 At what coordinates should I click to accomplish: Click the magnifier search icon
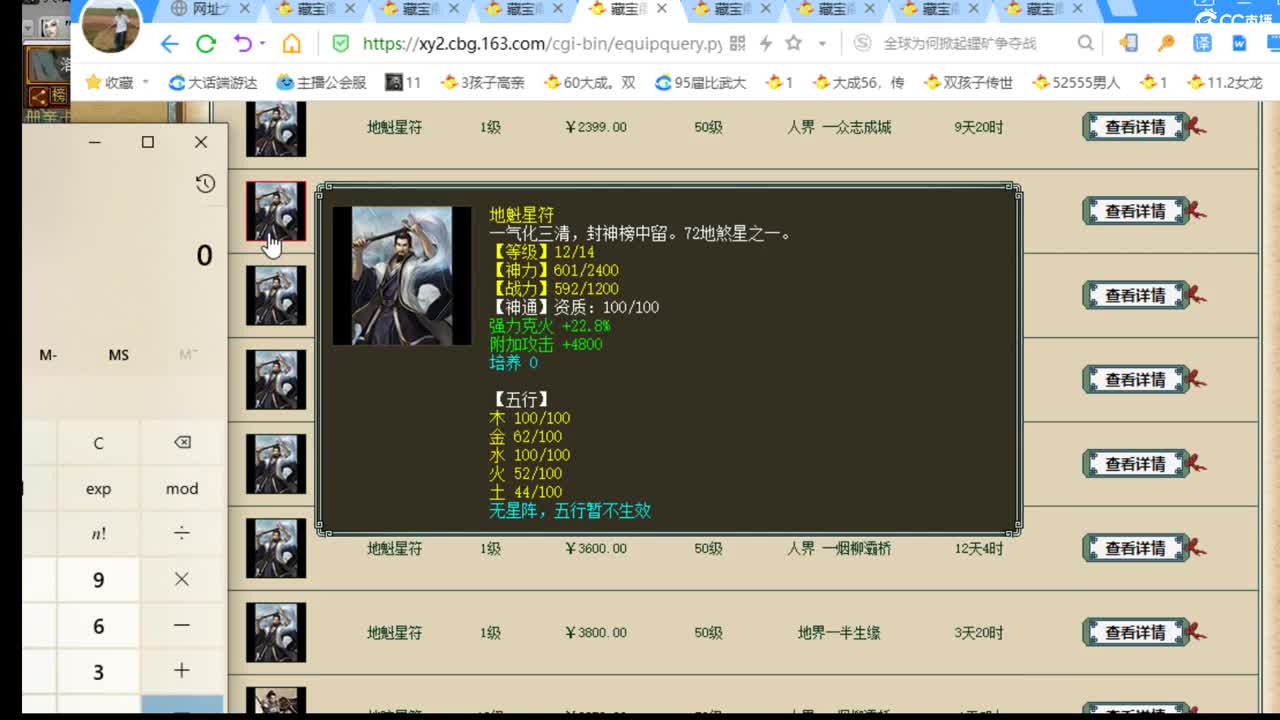pos(1085,44)
